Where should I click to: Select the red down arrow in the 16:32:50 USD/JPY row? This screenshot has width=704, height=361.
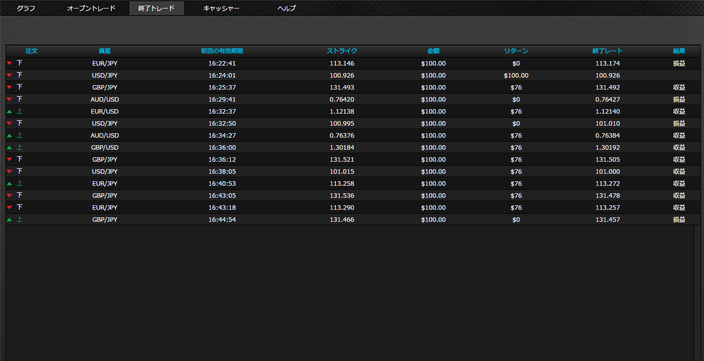tap(9, 123)
